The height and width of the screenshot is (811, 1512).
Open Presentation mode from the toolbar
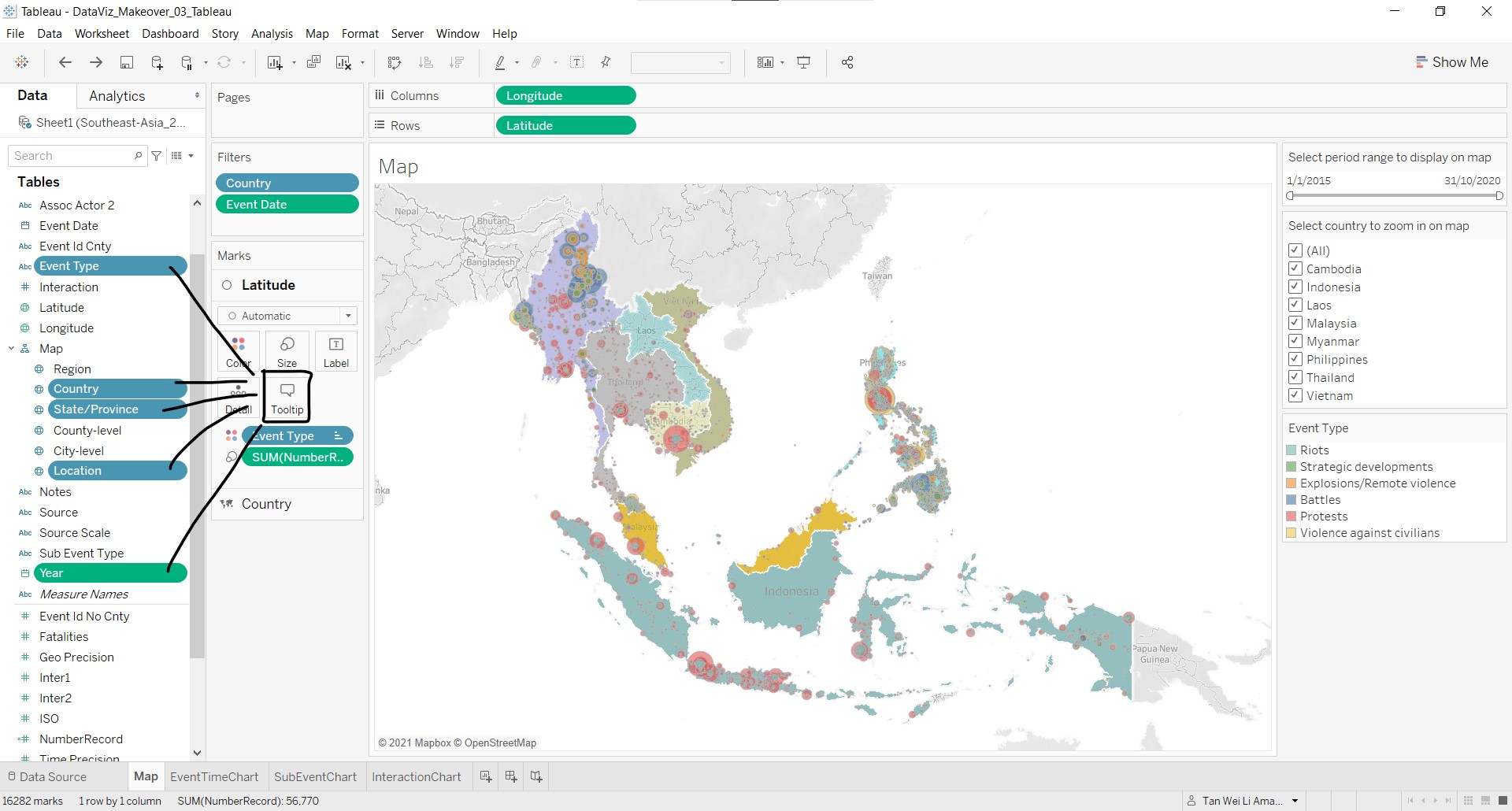(804, 62)
